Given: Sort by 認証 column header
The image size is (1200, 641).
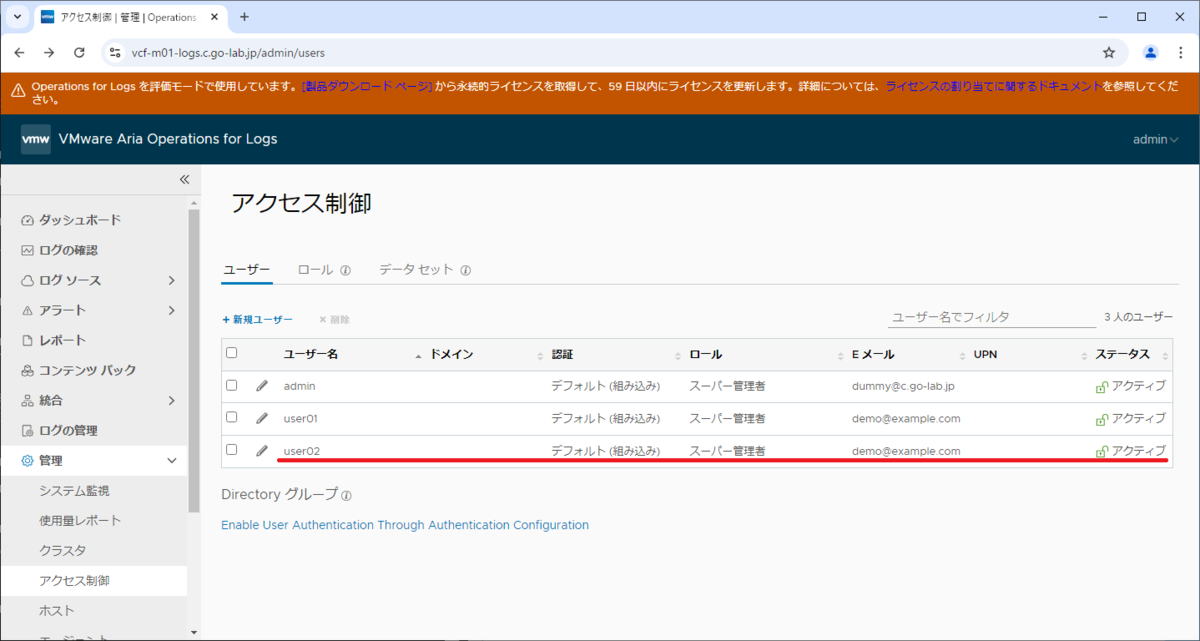Looking at the screenshot, I should coord(562,354).
